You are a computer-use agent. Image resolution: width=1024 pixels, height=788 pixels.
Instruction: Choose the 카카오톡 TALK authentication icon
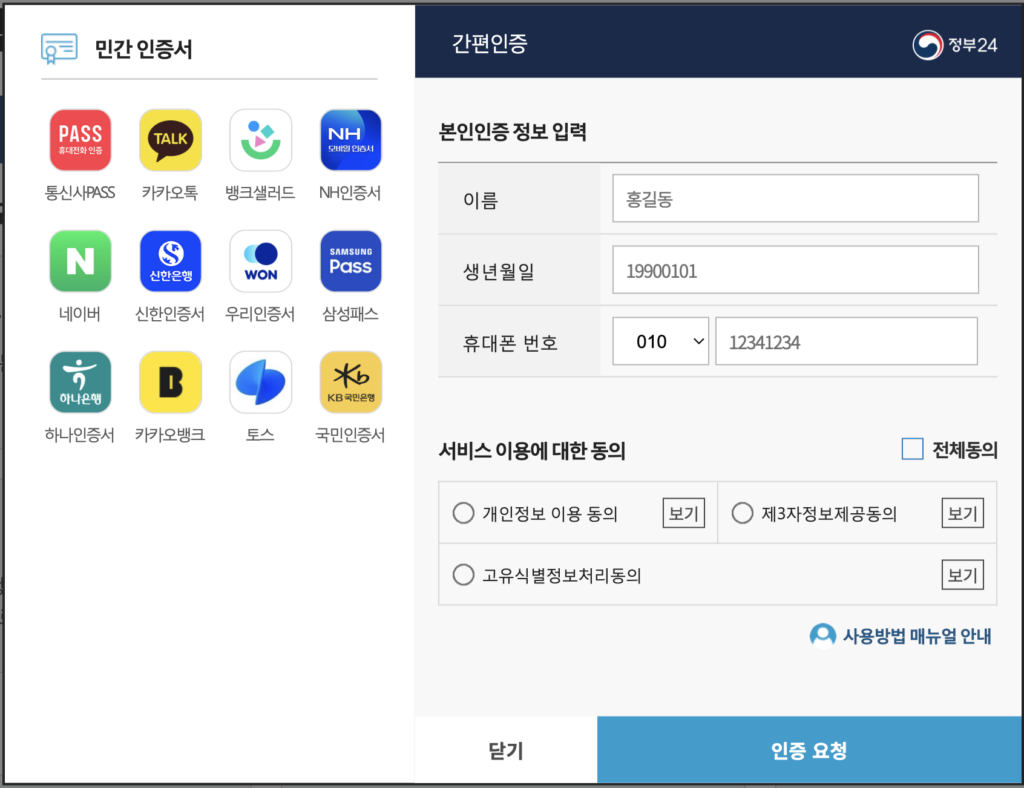tap(170, 140)
